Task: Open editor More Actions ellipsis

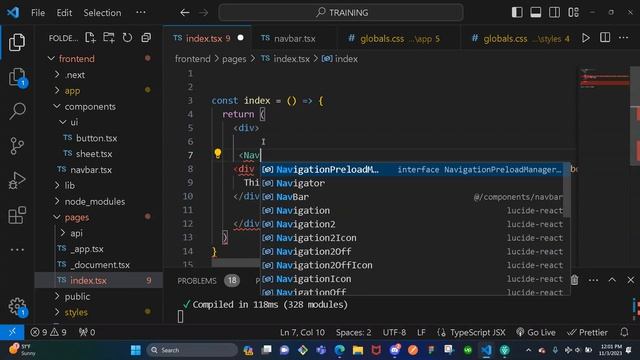Action: tap(623, 38)
